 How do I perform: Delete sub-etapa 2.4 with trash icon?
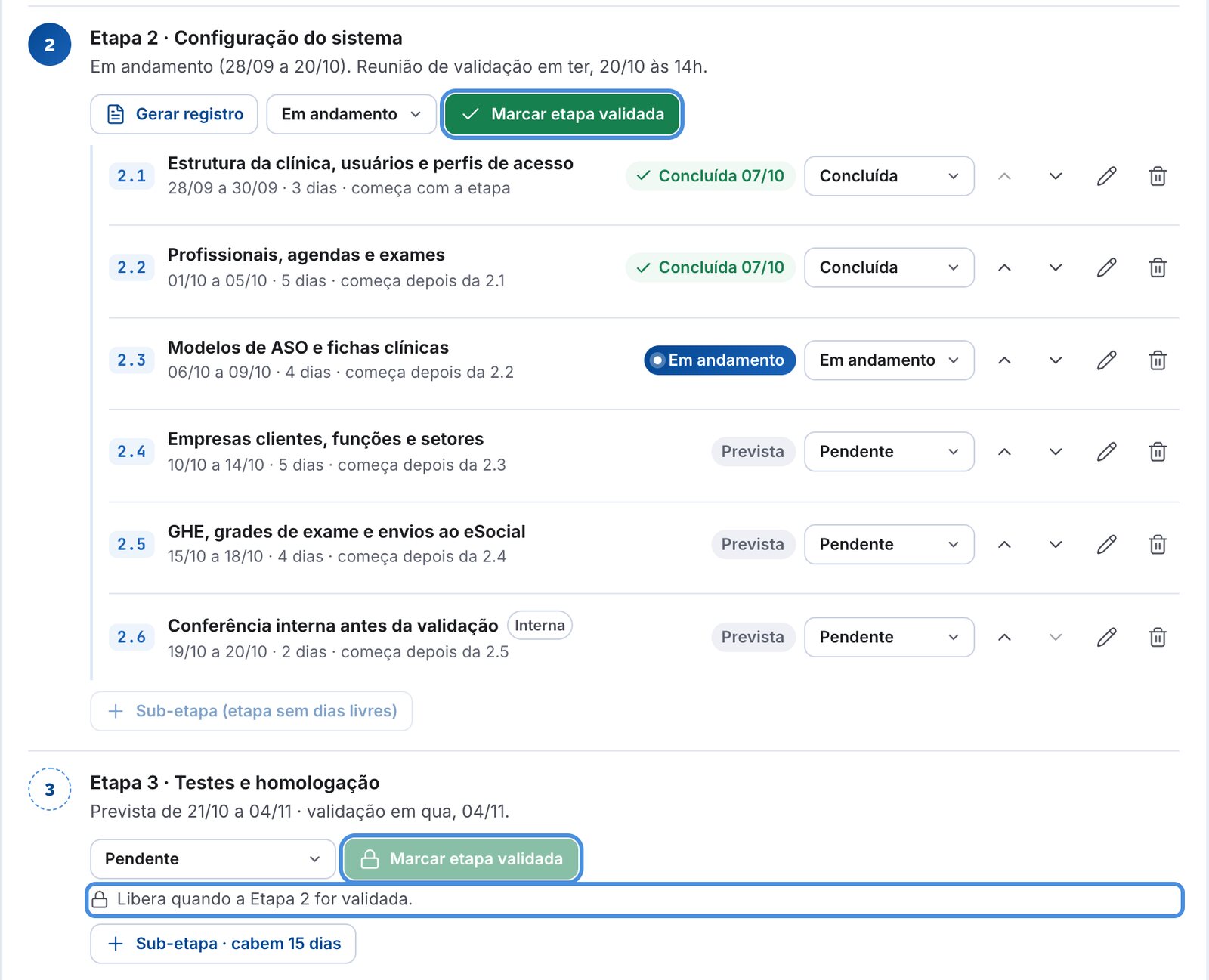pos(1158,452)
